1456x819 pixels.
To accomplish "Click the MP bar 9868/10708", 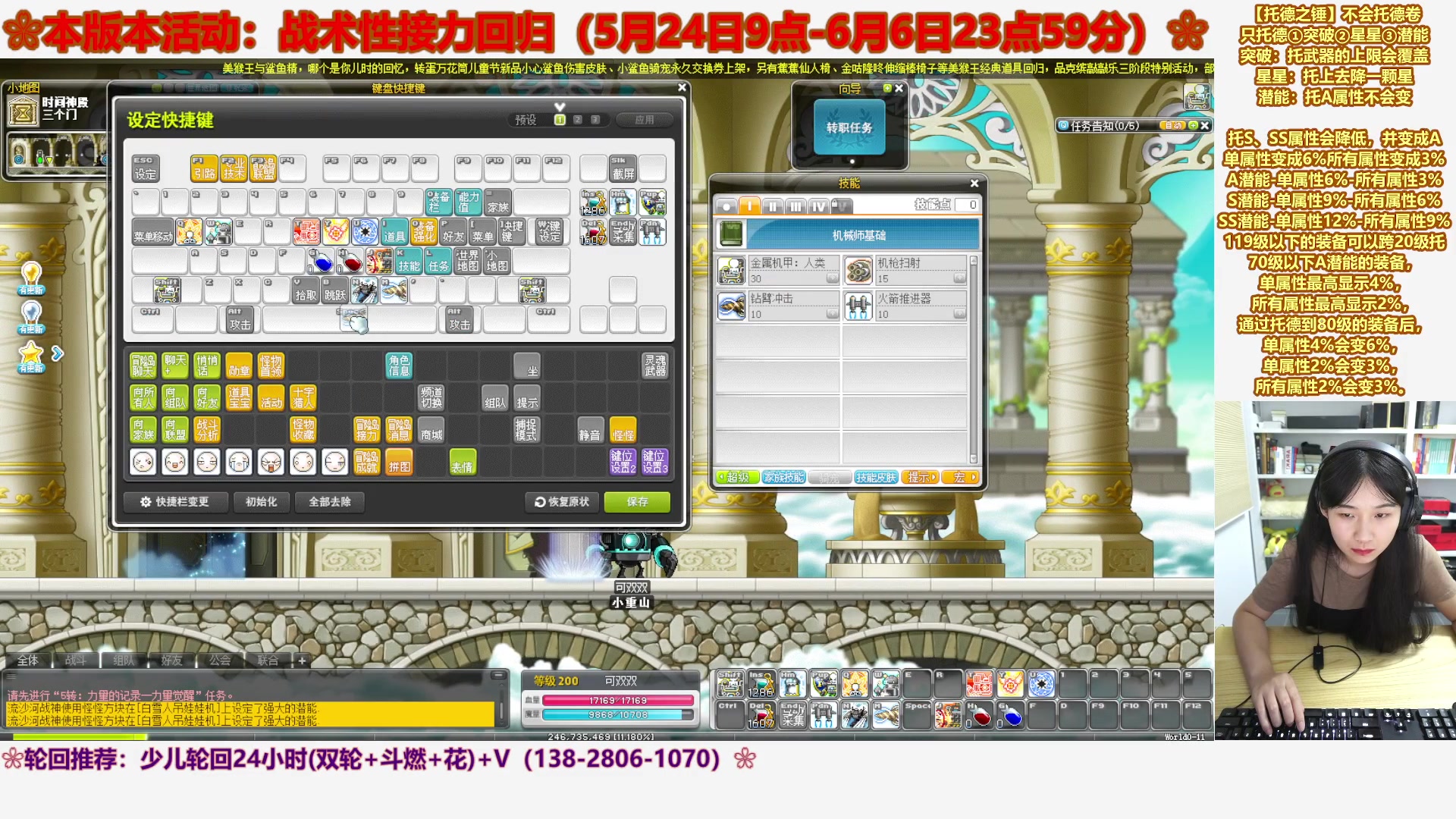I will pos(618,715).
